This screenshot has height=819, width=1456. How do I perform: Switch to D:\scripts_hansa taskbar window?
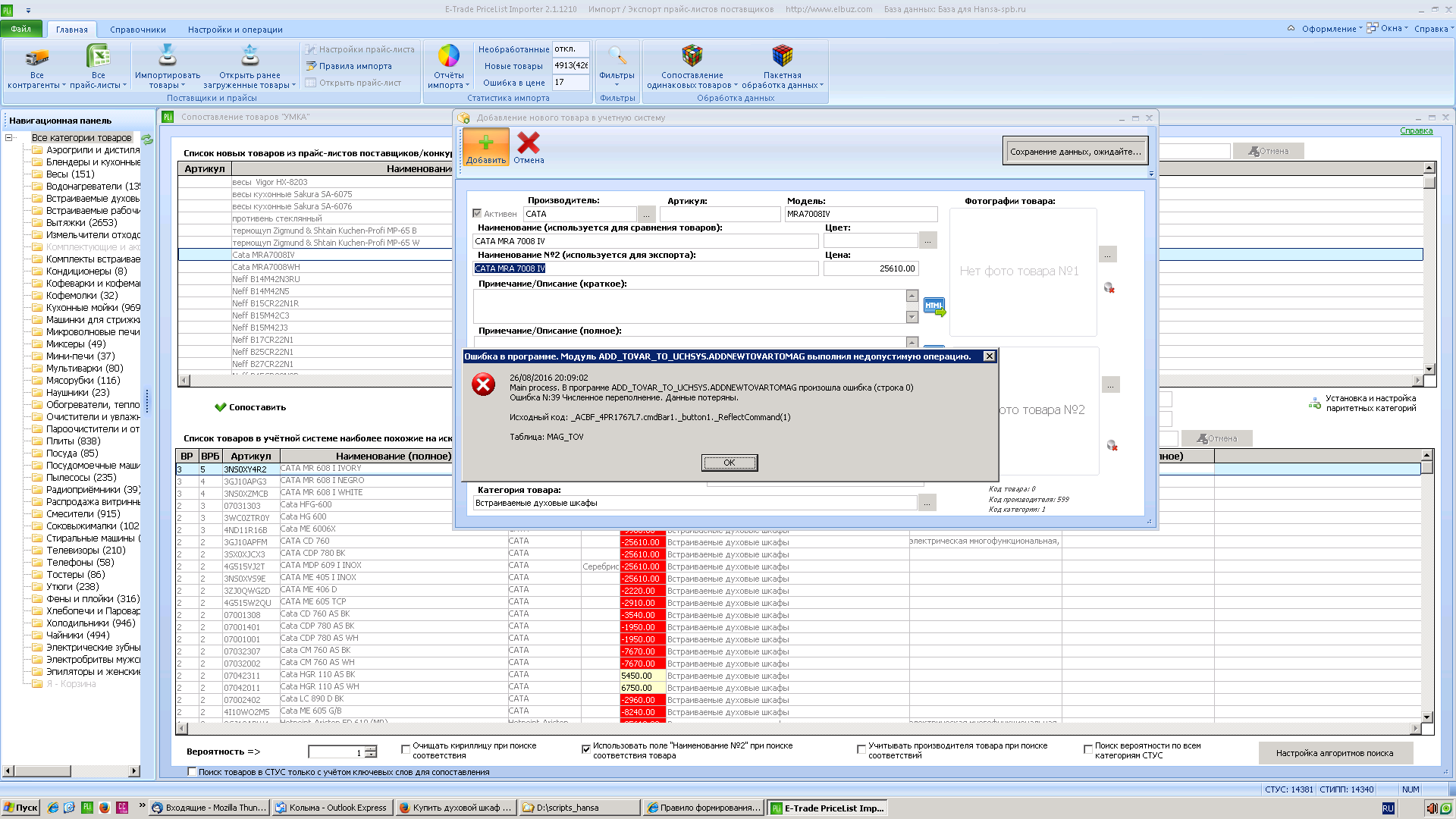click(x=579, y=808)
